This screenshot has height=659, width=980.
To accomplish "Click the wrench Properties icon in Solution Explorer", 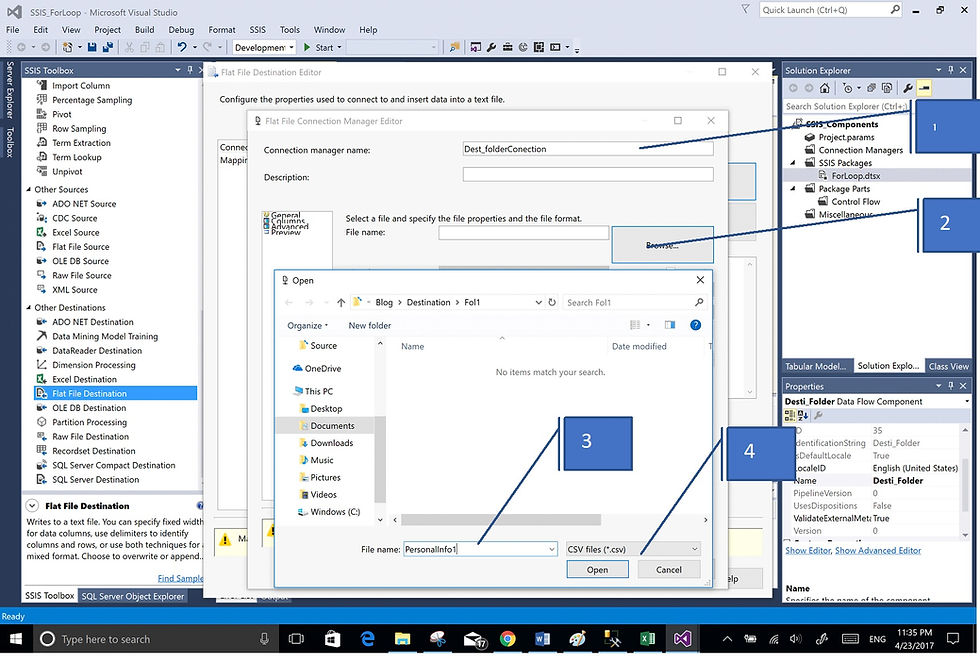I will [x=908, y=88].
